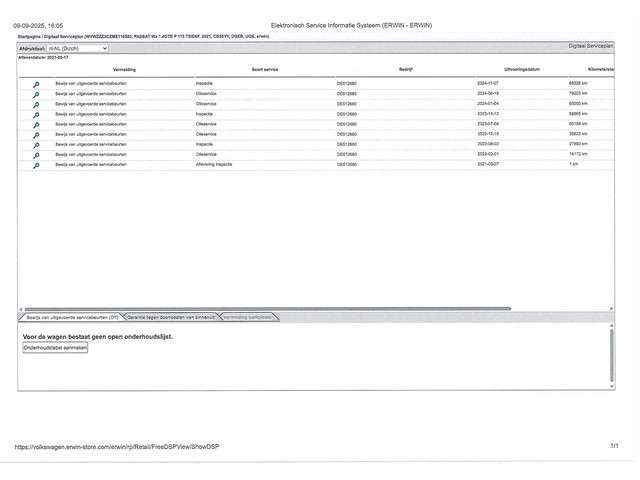
Task: Click magnifier icon for 2023-07-04 oil service
Action: pos(36,124)
